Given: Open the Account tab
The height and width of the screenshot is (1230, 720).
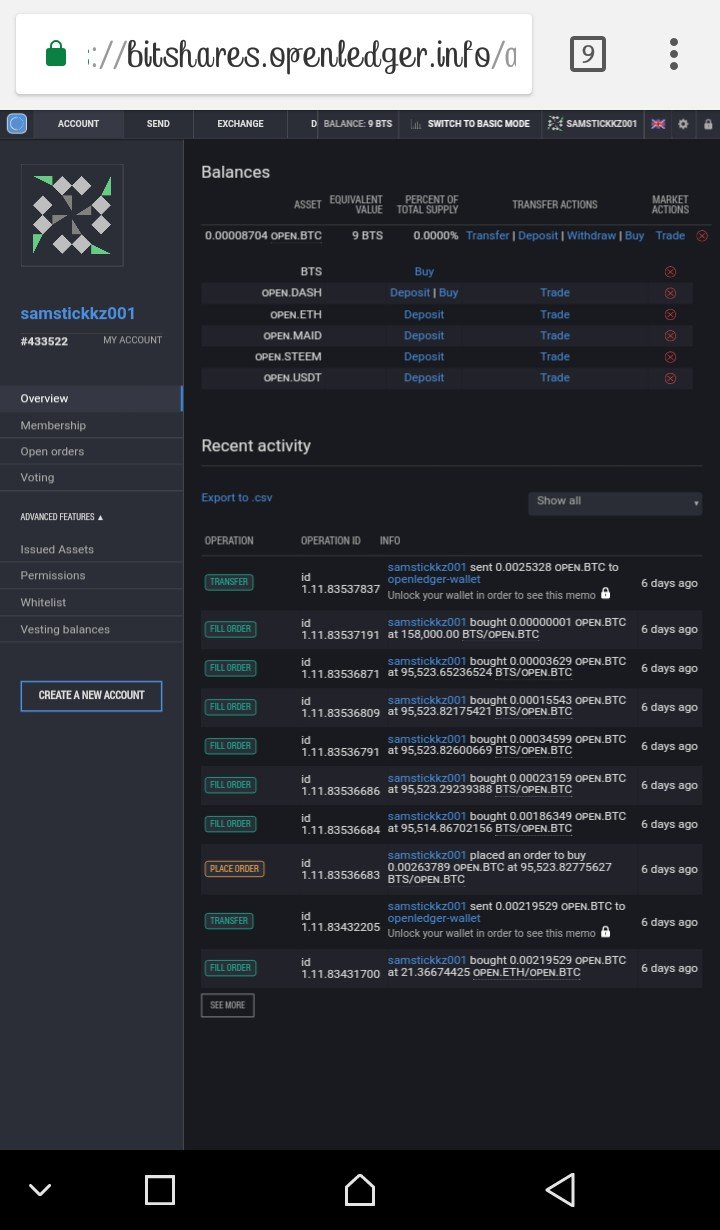Looking at the screenshot, I should 78,124.
